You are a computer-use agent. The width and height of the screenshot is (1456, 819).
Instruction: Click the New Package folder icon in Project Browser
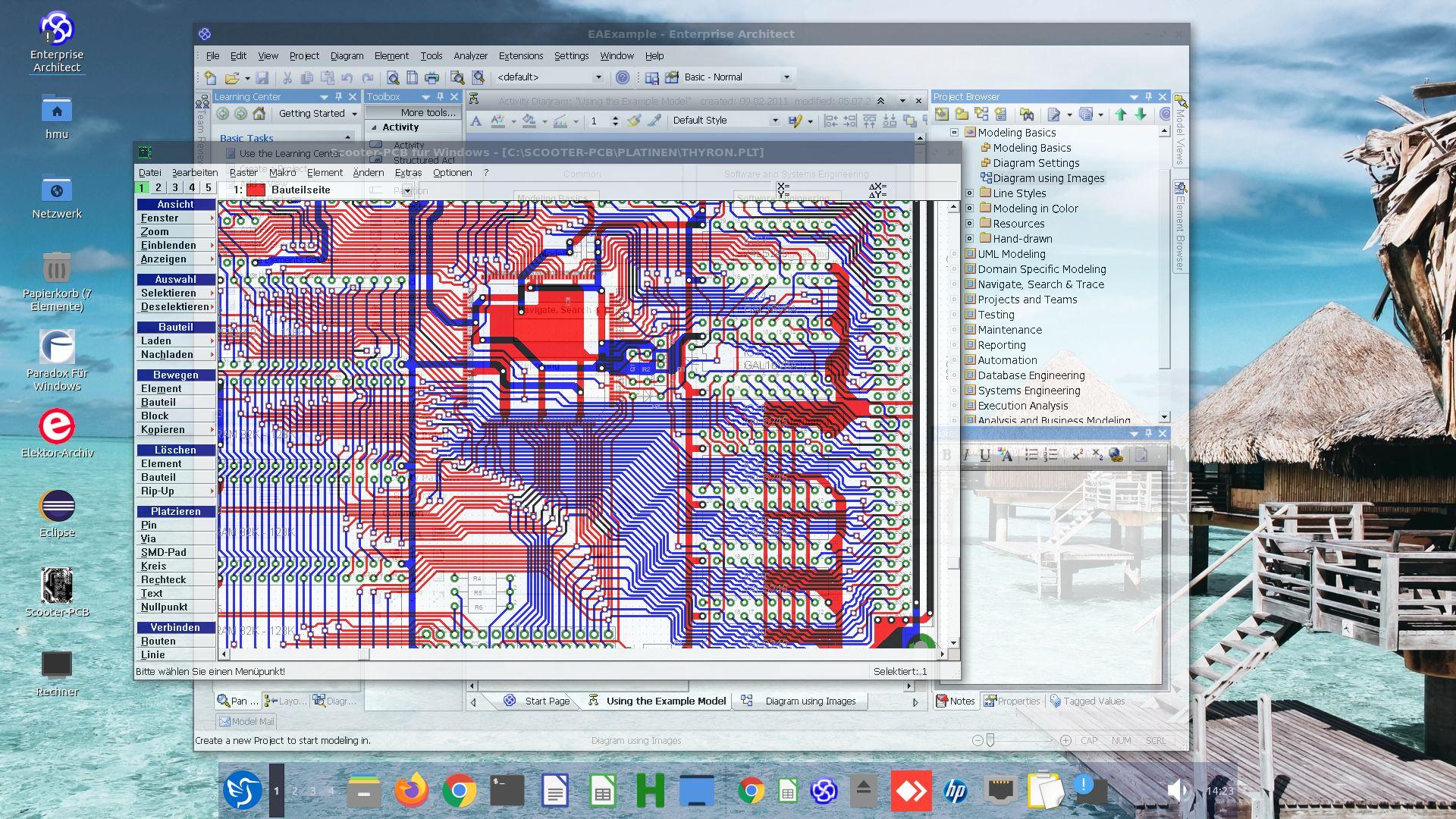[962, 115]
